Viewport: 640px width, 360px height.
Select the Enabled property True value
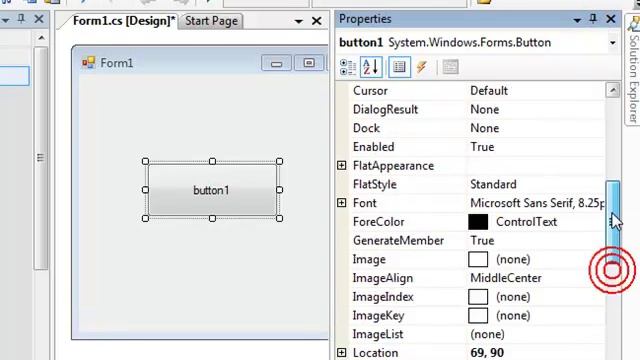point(482,147)
